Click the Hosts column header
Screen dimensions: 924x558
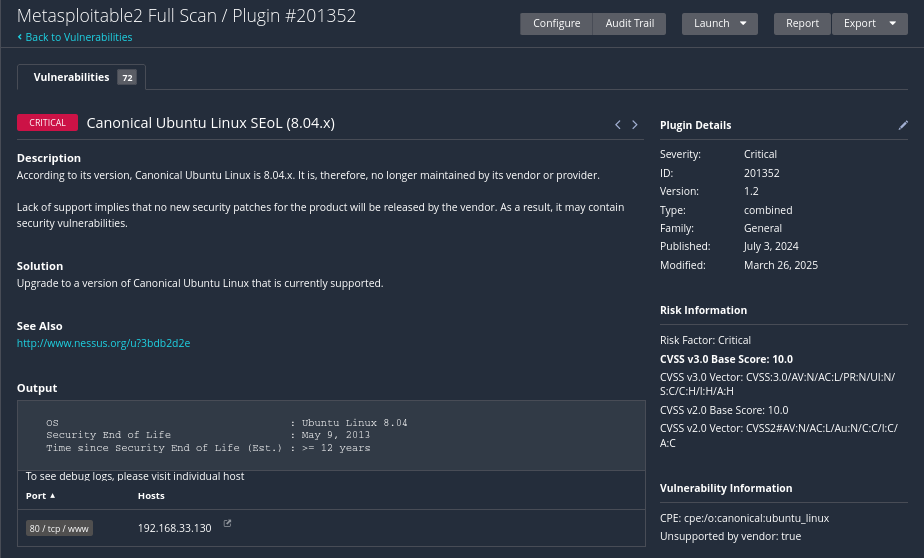[151, 496]
